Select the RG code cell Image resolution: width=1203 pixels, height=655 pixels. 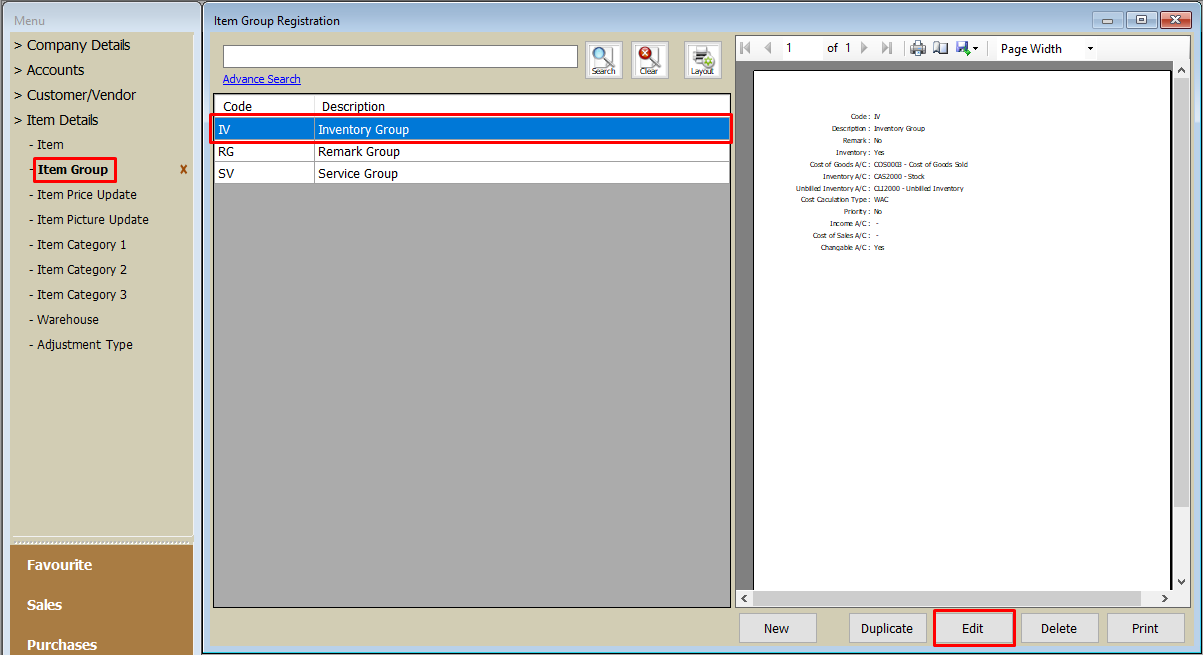pos(264,152)
